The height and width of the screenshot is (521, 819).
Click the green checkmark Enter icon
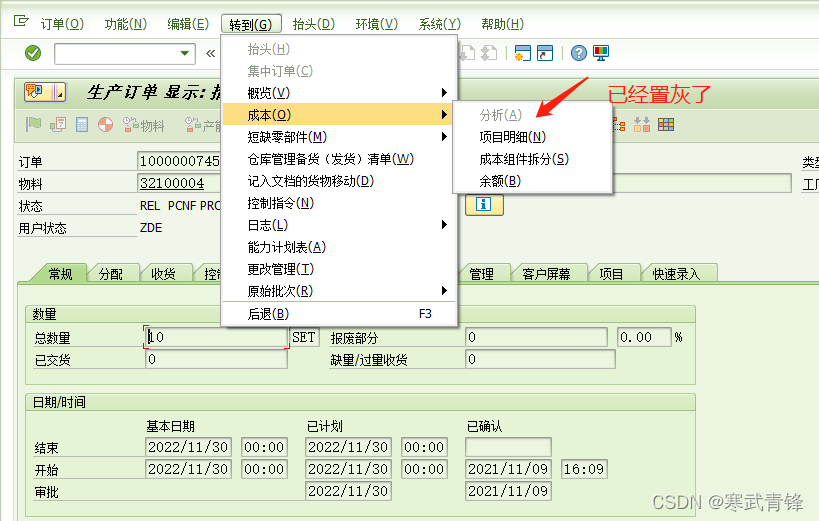point(33,53)
